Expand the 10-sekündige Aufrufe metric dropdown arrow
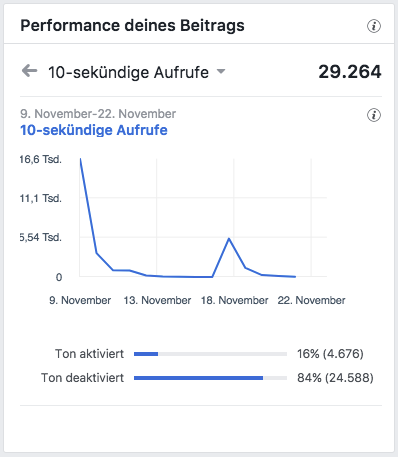This screenshot has width=398, height=457. coord(221,71)
